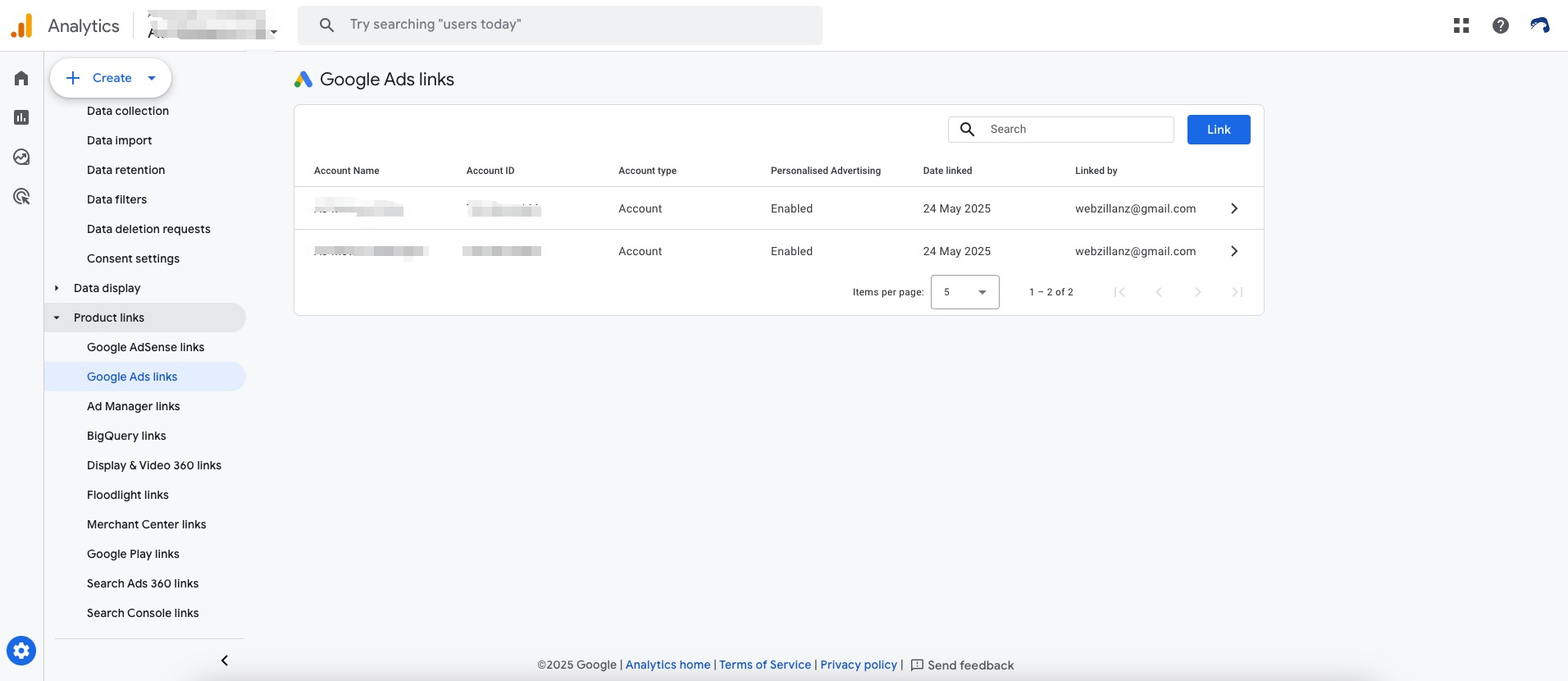Open the Terms of Service link
1568x681 pixels.
[765, 665]
